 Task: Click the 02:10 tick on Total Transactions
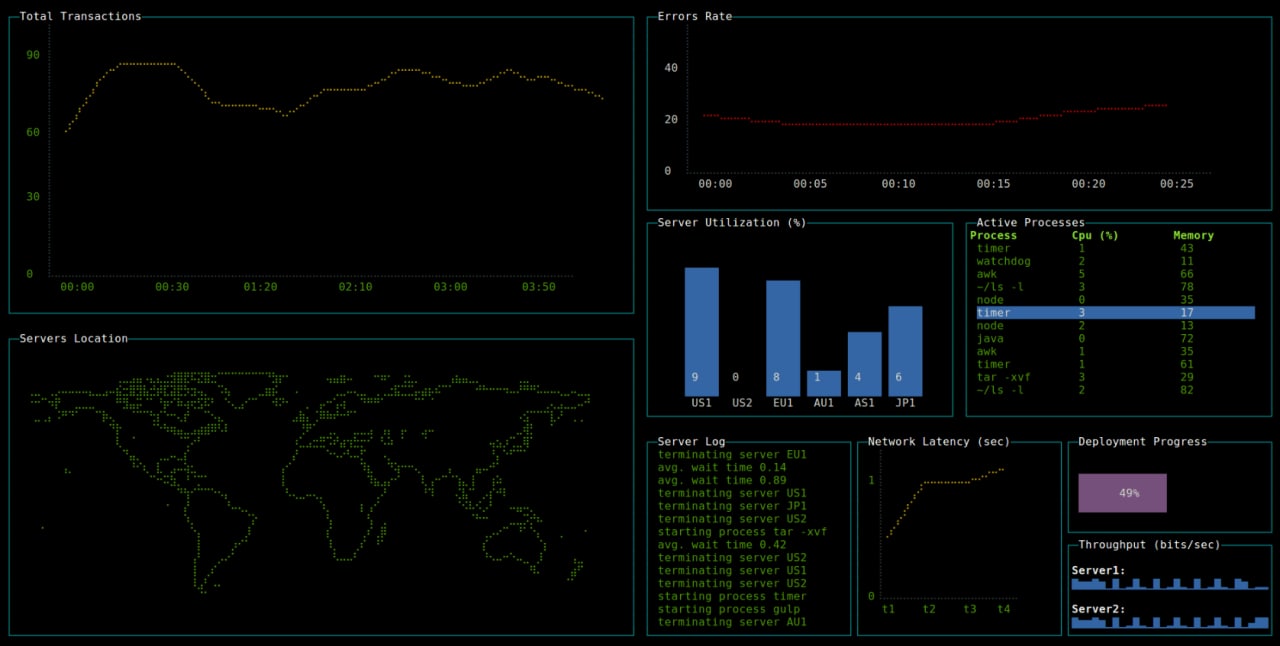pos(355,287)
